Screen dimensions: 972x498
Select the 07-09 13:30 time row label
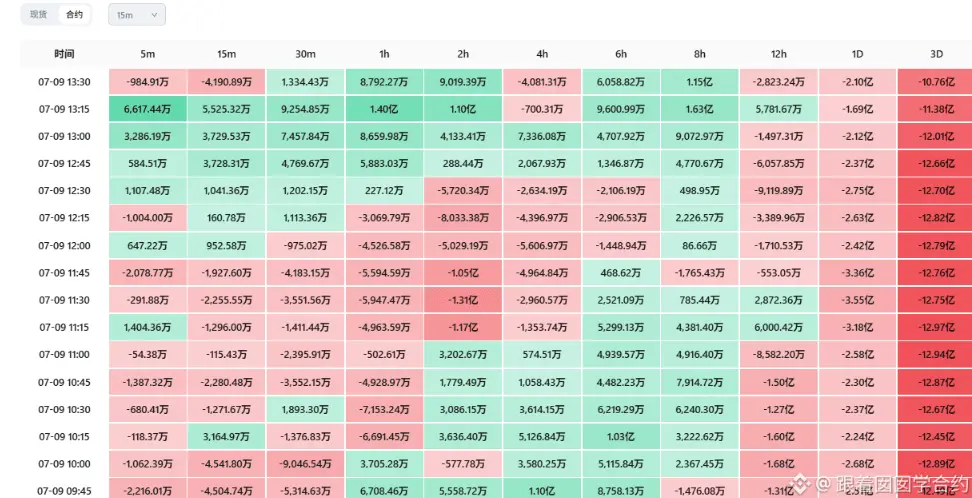pos(64,82)
